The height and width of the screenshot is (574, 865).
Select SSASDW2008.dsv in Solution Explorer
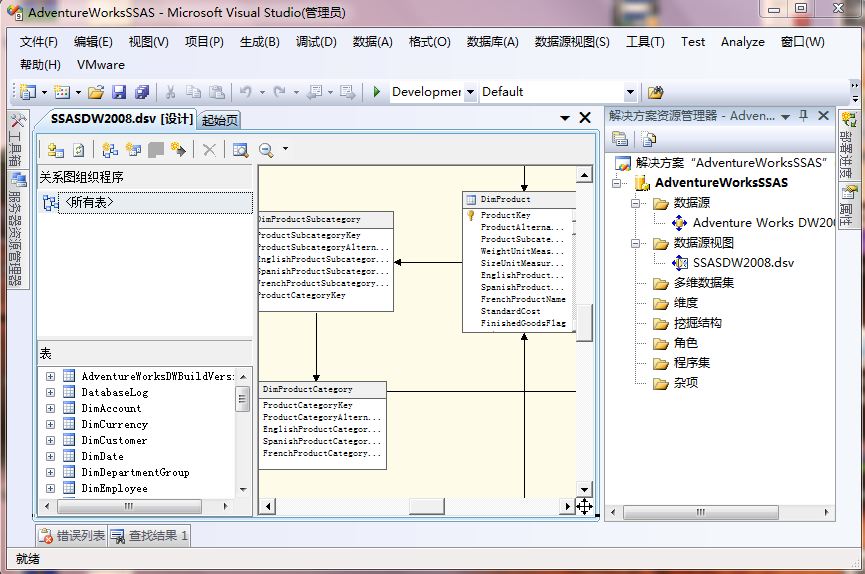[743, 263]
